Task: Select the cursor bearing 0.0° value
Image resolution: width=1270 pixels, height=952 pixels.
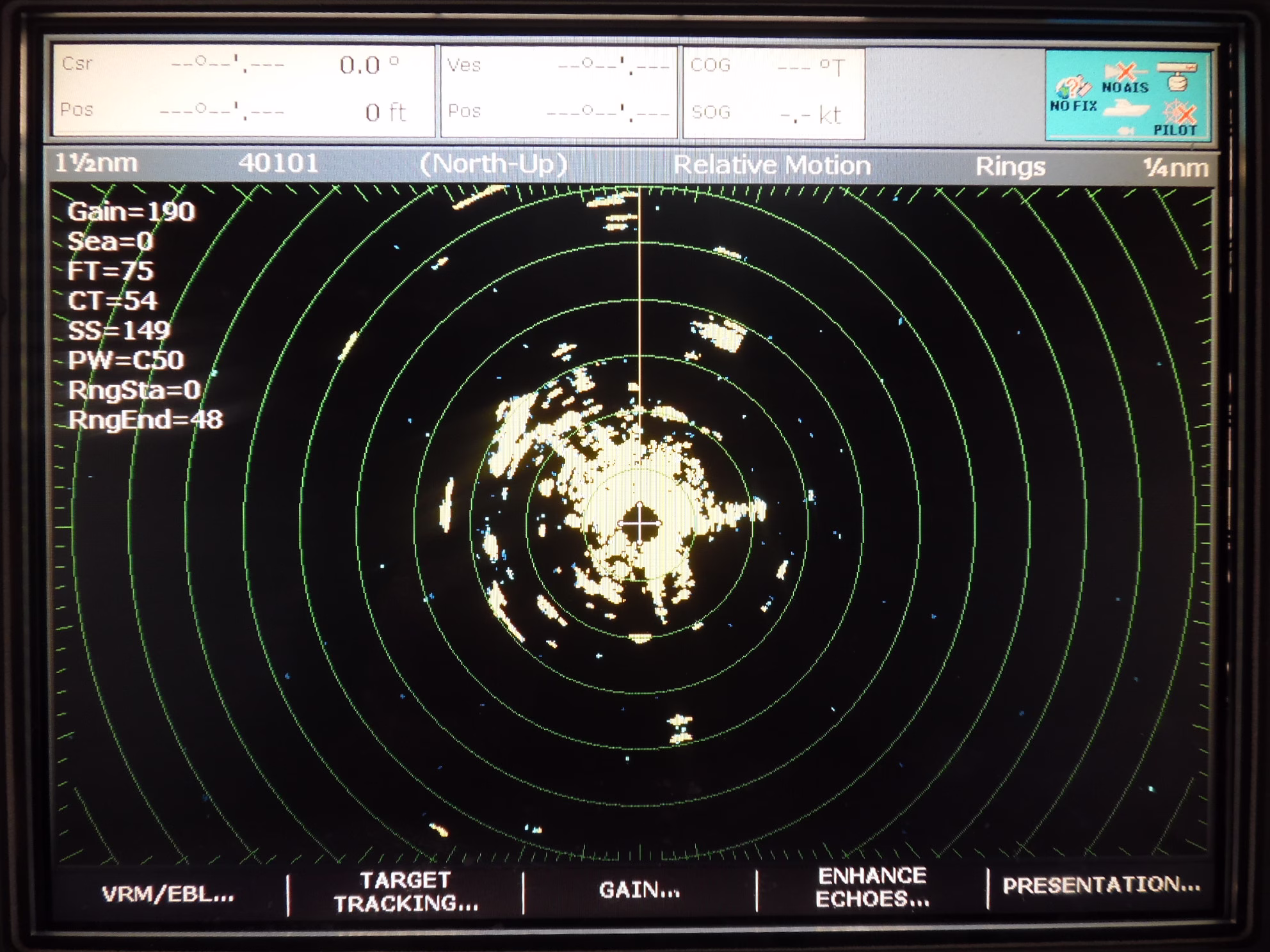Action: click(x=369, y=65)
